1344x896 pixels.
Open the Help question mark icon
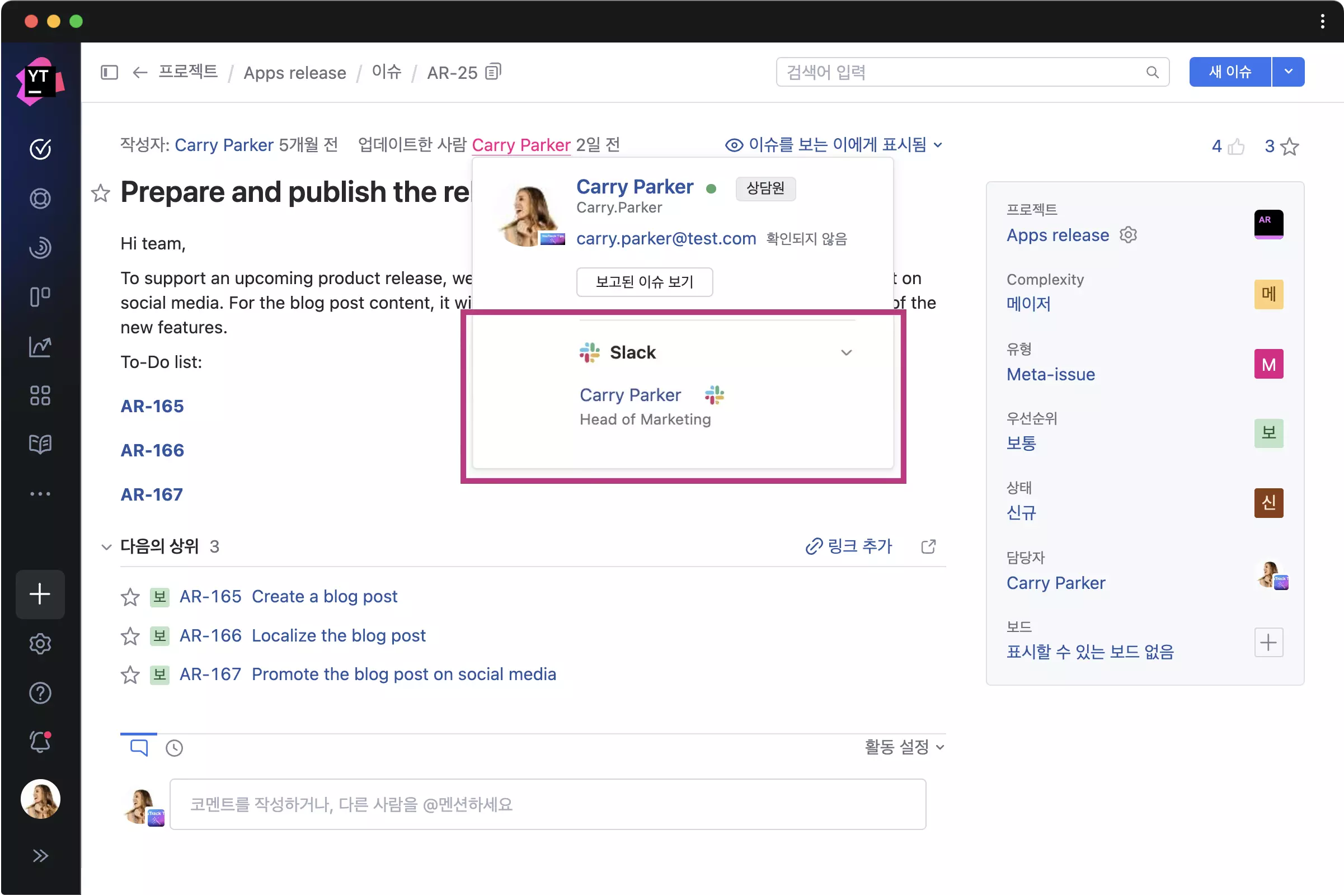[x=40, y=693]
